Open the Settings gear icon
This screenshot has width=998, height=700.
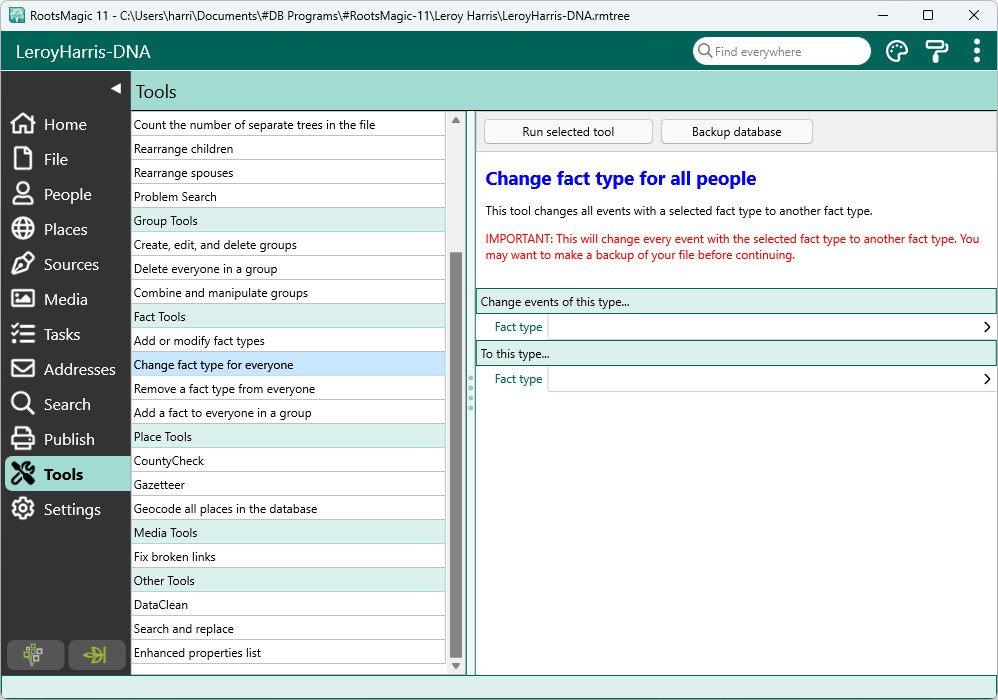23,508
